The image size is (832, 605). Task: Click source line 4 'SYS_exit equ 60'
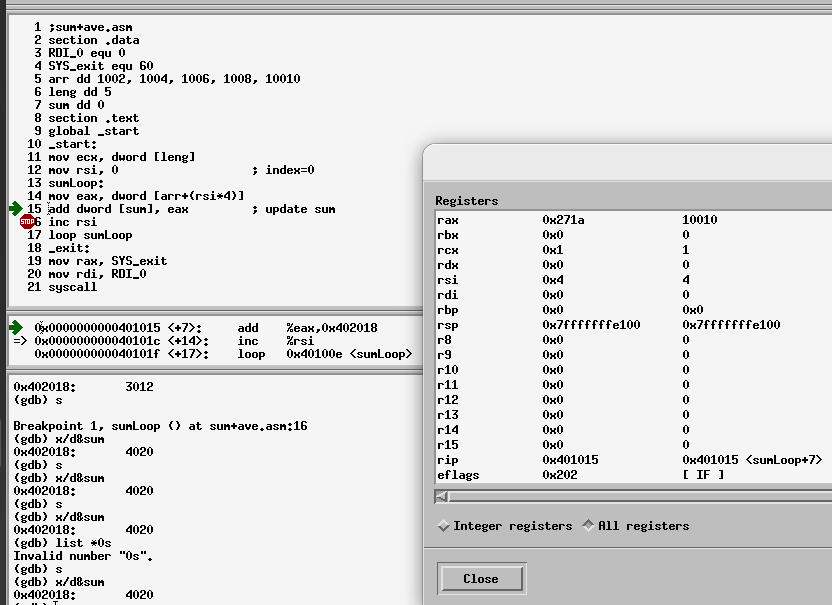pyautogui.click(x=100, y=66)
